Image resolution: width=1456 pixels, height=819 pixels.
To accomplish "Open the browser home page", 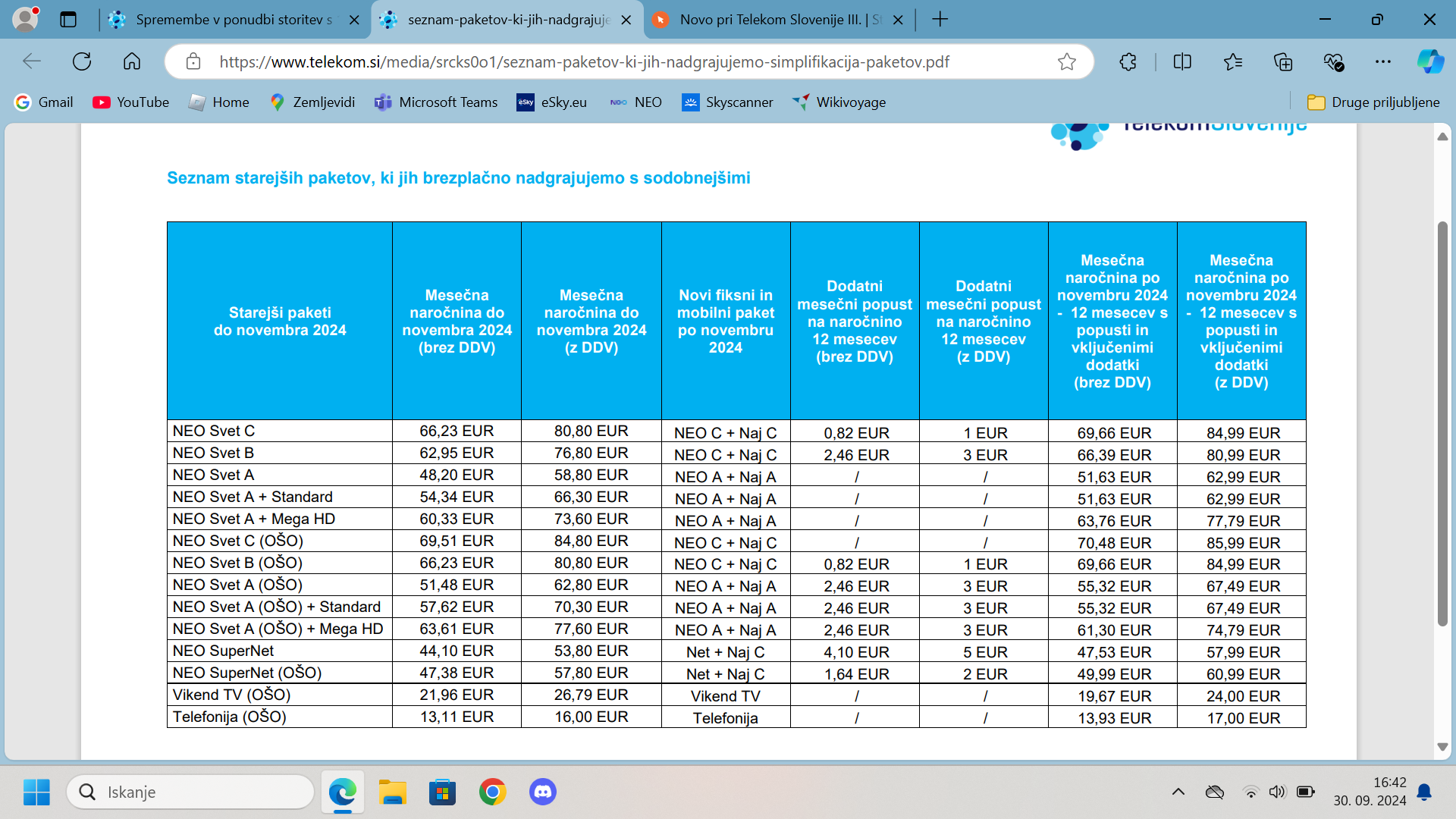I will click(132, 61).
